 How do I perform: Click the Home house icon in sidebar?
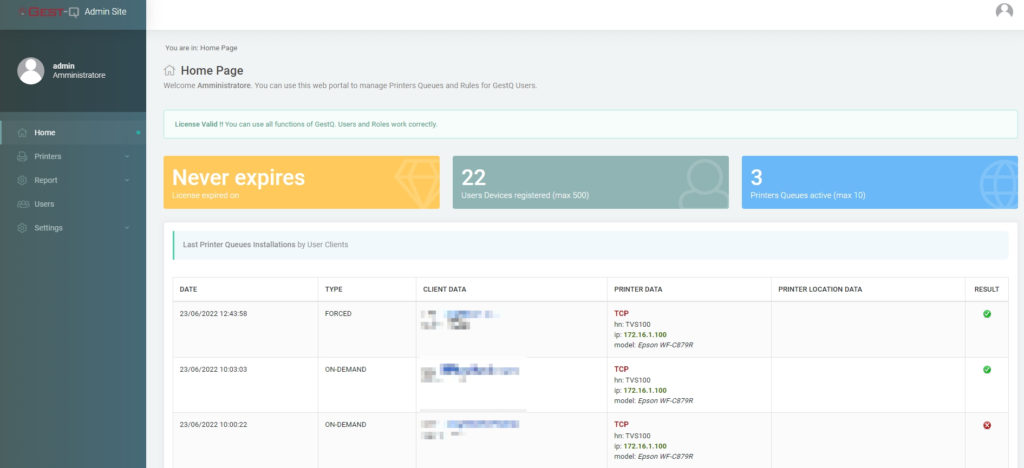[x=22, y=133]
